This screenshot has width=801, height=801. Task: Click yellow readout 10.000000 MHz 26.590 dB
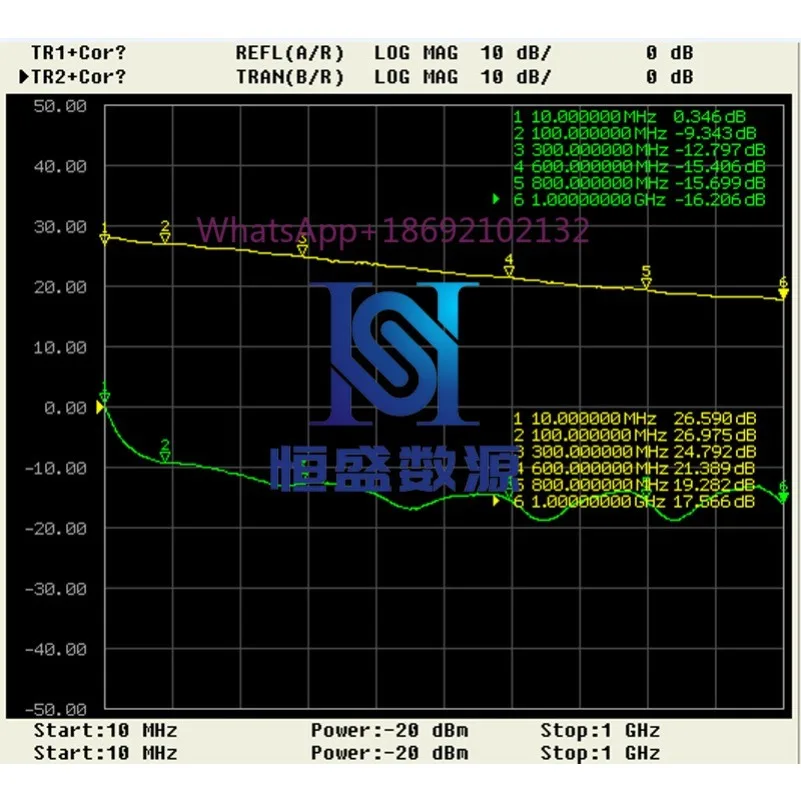[634, 419]
